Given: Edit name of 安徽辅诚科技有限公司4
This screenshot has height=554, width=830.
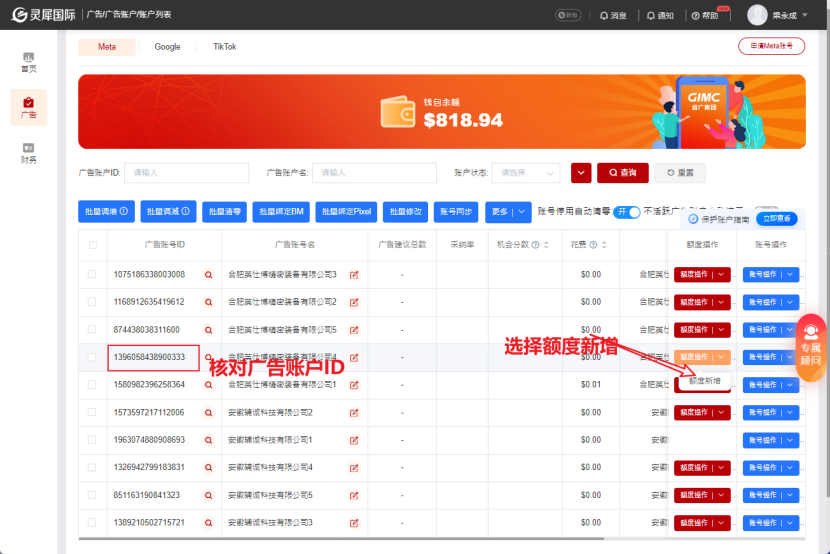Looking at the screenshot, I should (x=354, y=468).
